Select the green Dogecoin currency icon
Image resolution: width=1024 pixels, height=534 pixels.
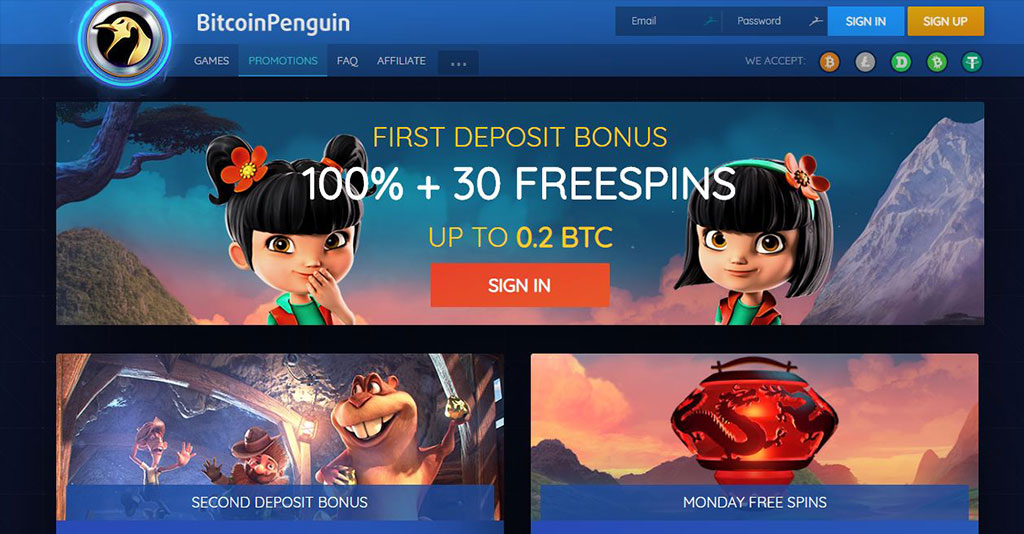click(x=901, y=62)
